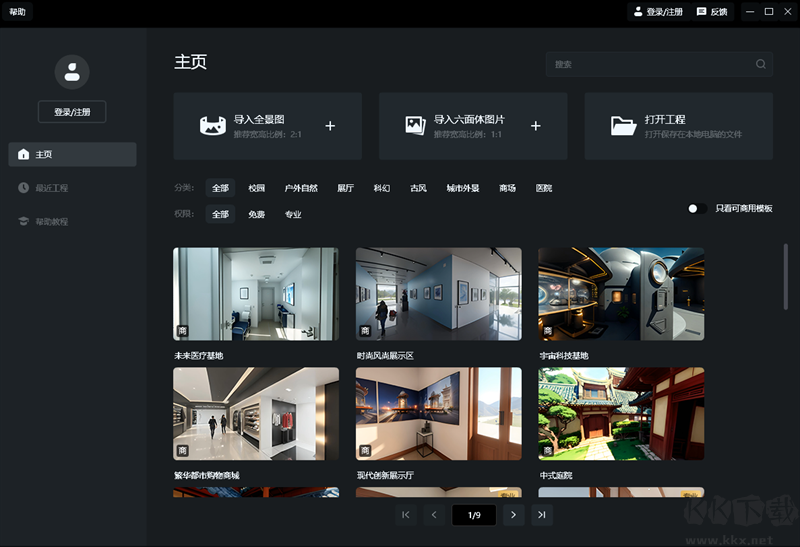Click the graduation cap icon beside 帮助教程
Viewport: 800px width, 547px height.
tap(23, 221)
